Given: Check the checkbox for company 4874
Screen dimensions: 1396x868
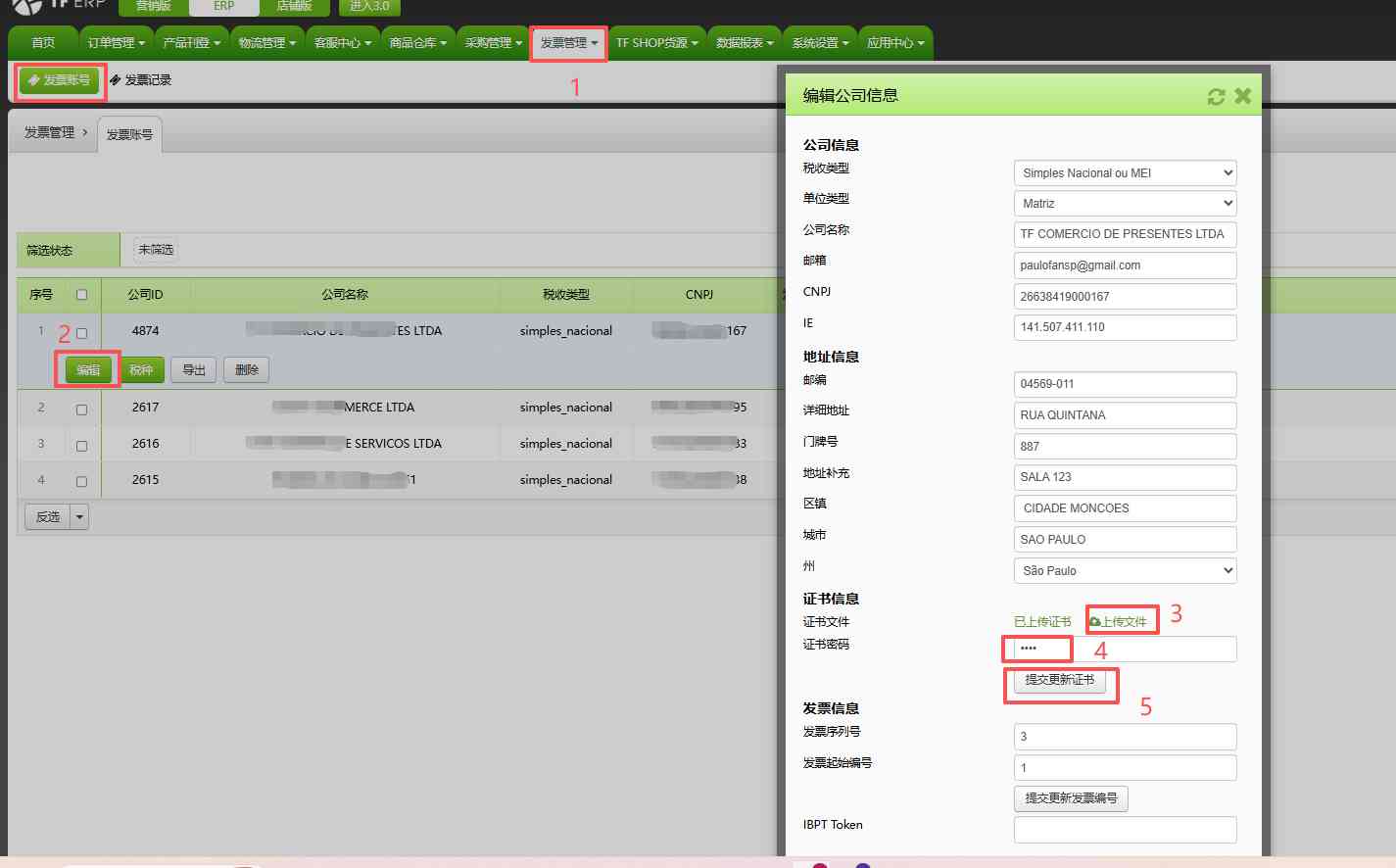Looking at the screenshot, I should pos(81,333).
